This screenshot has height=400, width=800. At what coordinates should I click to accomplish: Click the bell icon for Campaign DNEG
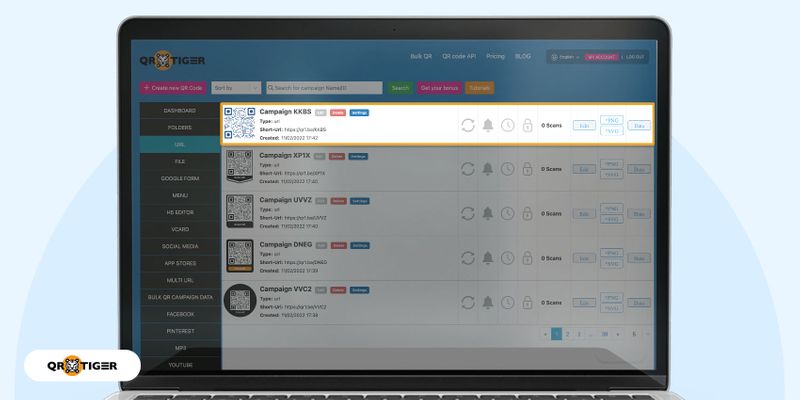point(488,258)
